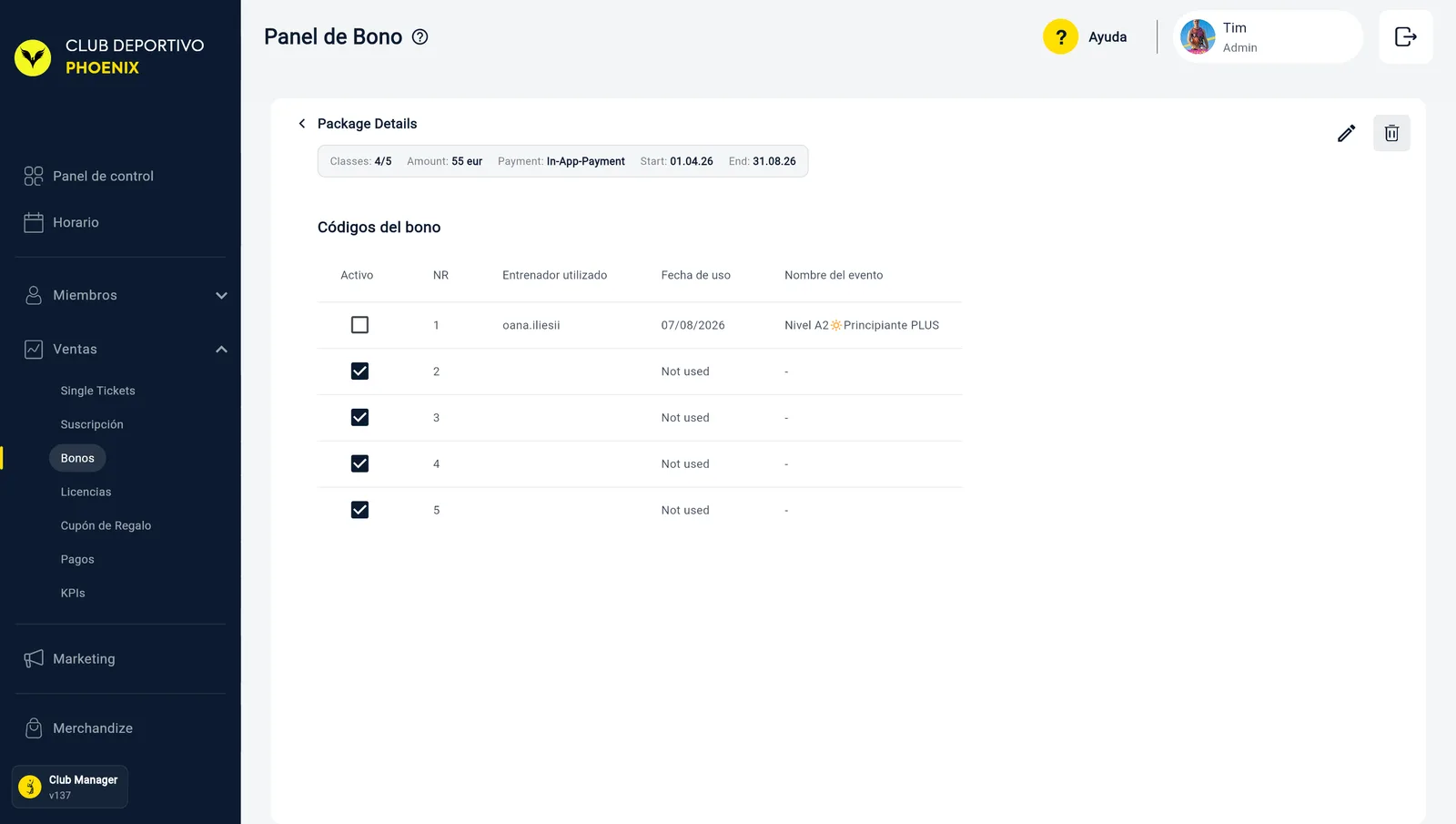
Task: Select Single Tickets submenu item
Action: click(97, 391)
